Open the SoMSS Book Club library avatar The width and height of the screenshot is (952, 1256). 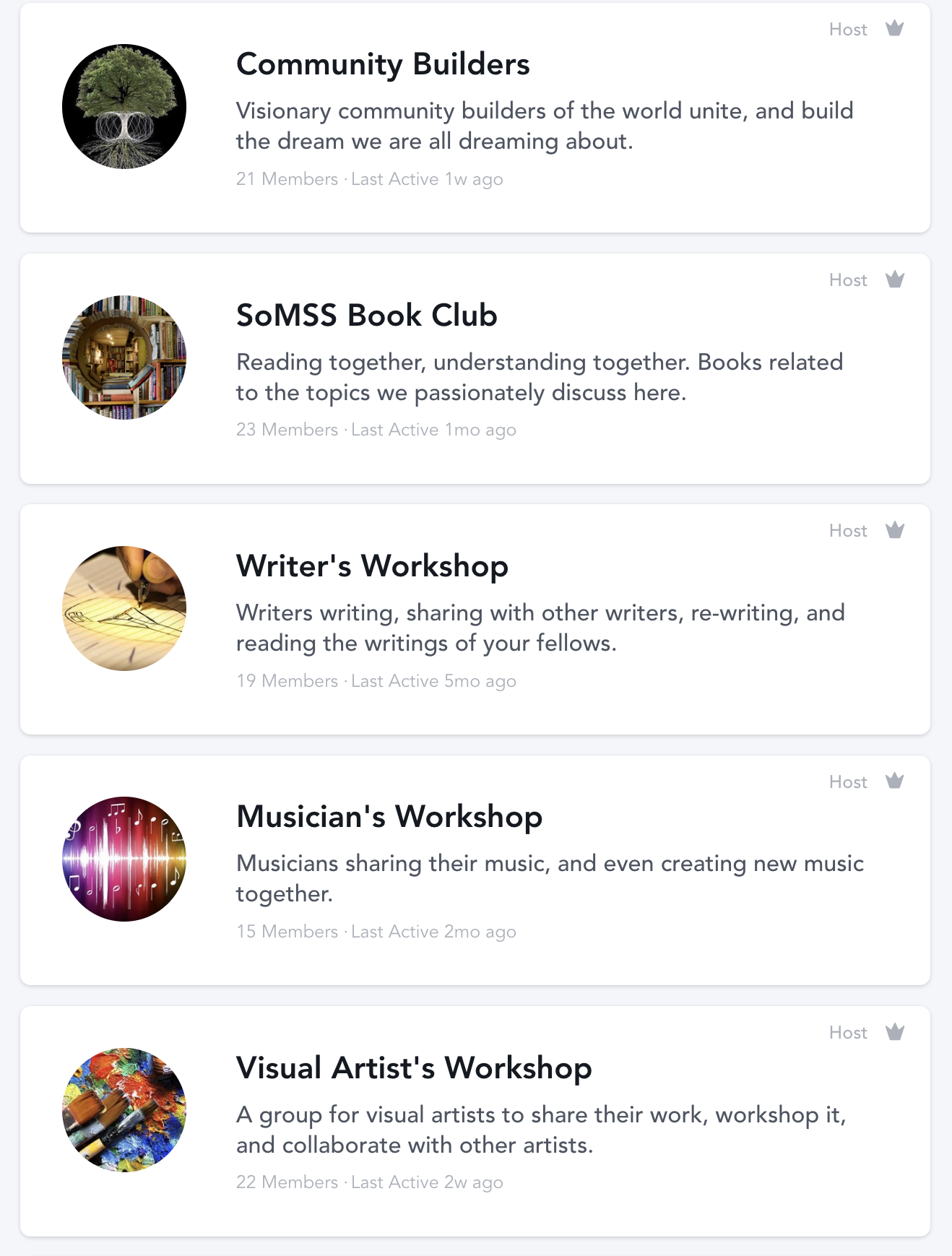point(124,358)
